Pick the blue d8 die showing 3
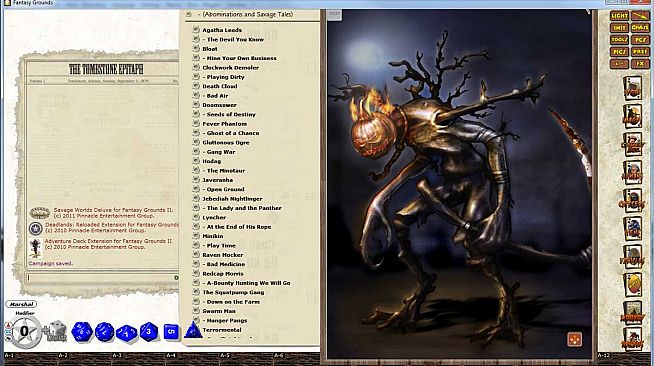Image resolution: width=654 pixels, height=366 pixels. tap(149, 332)
